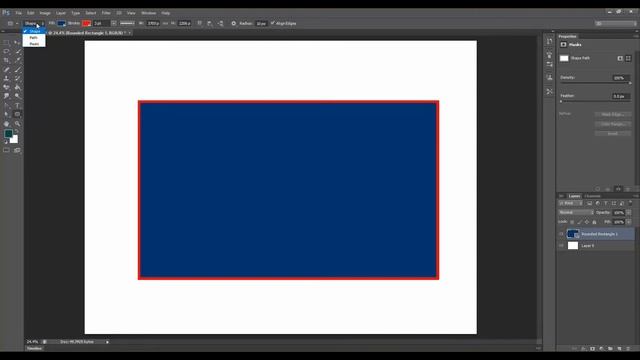Select the Rectangular Marquee tool
The height and width of the screenshot is (360, 640).
[6, 42]
